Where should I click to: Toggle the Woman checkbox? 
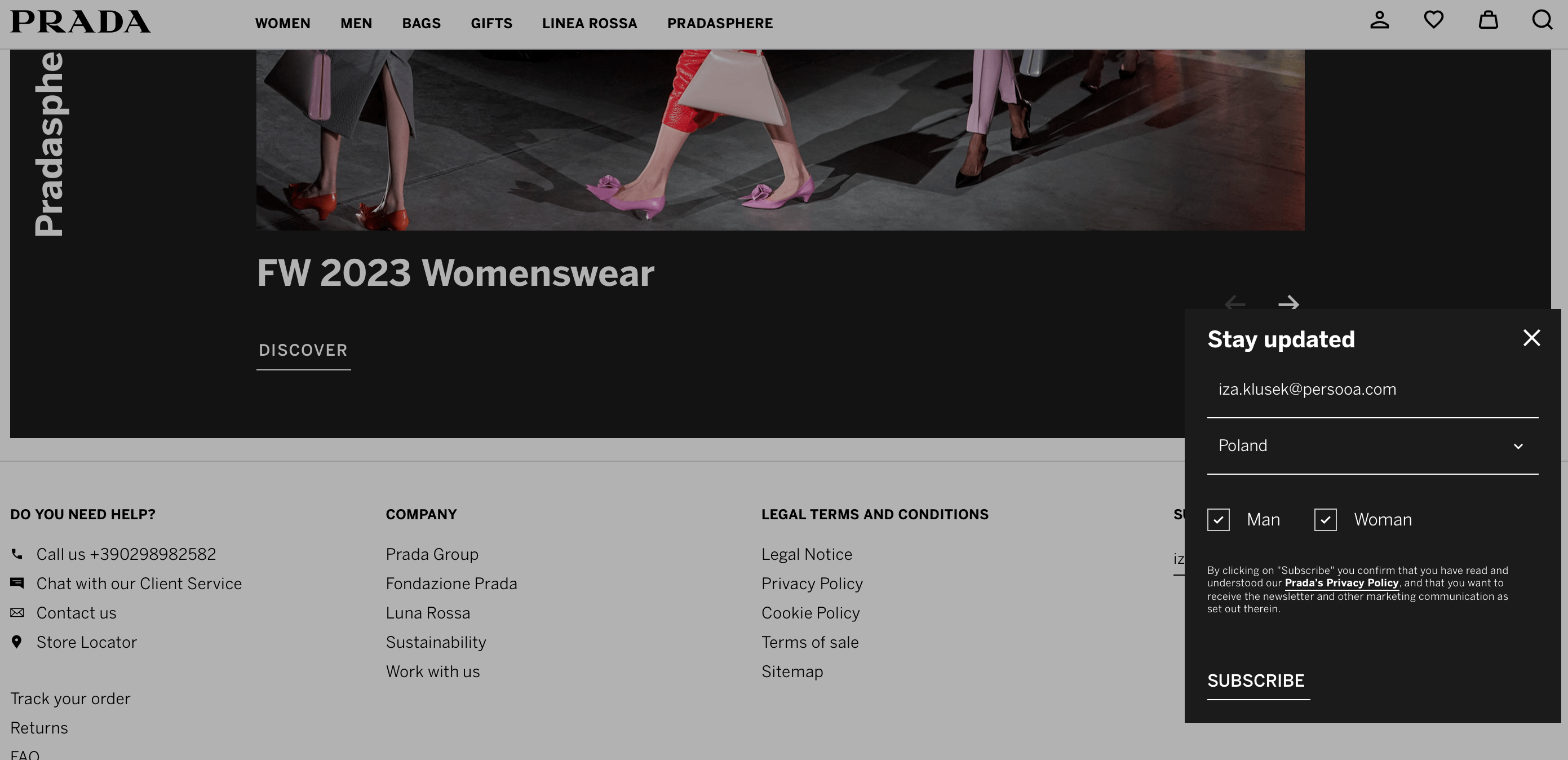(x=1325, y=519)
